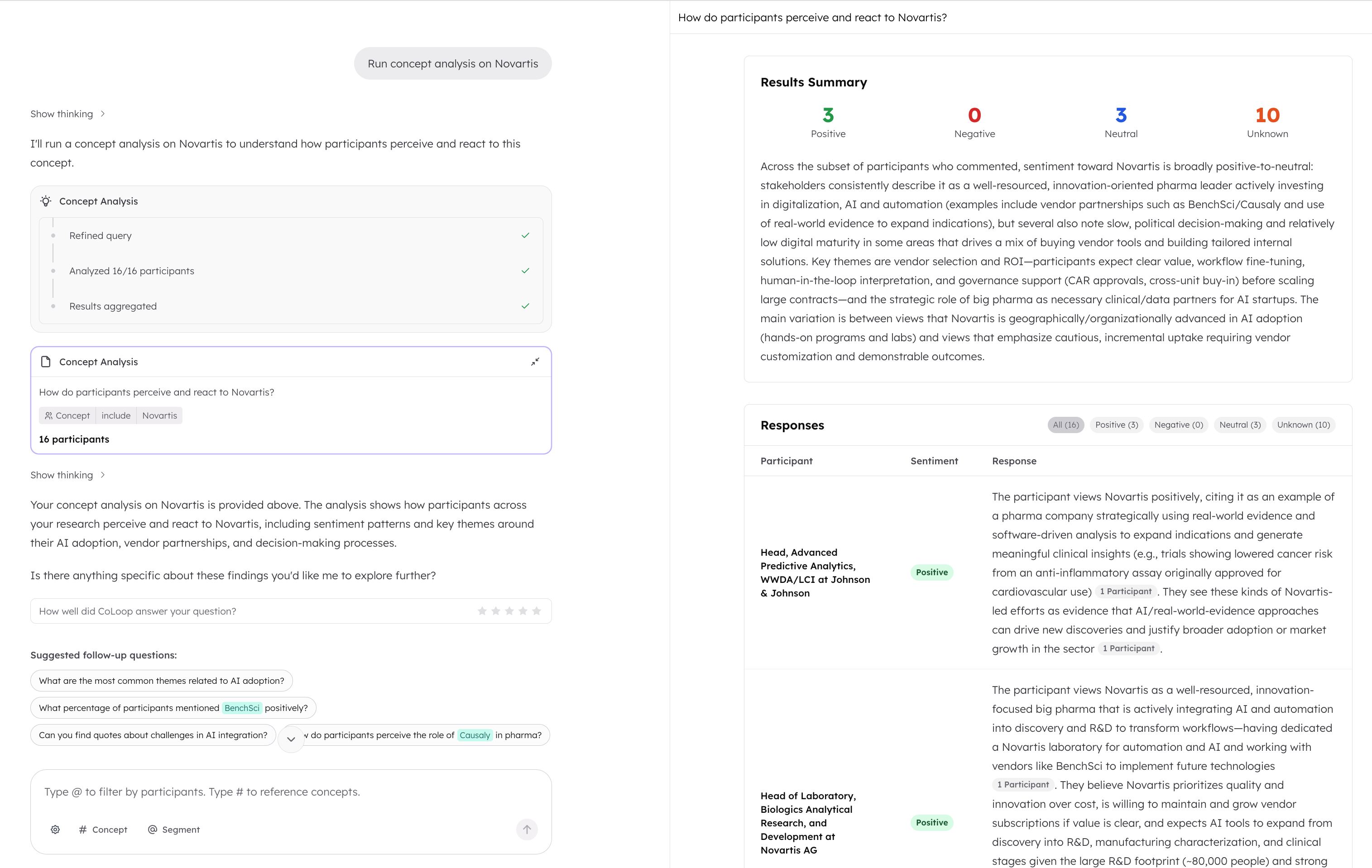Filter responses to Unknown (10)
1372x868 pixels.
pos(1303,425)
